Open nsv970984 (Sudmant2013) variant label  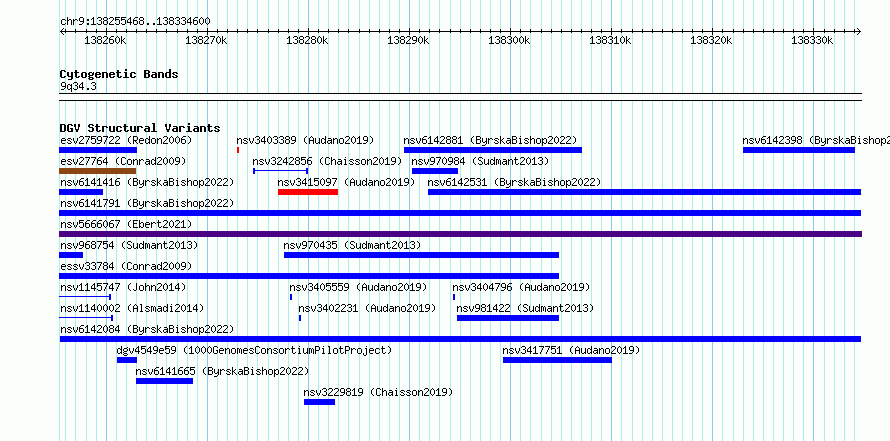coord(480,161)
